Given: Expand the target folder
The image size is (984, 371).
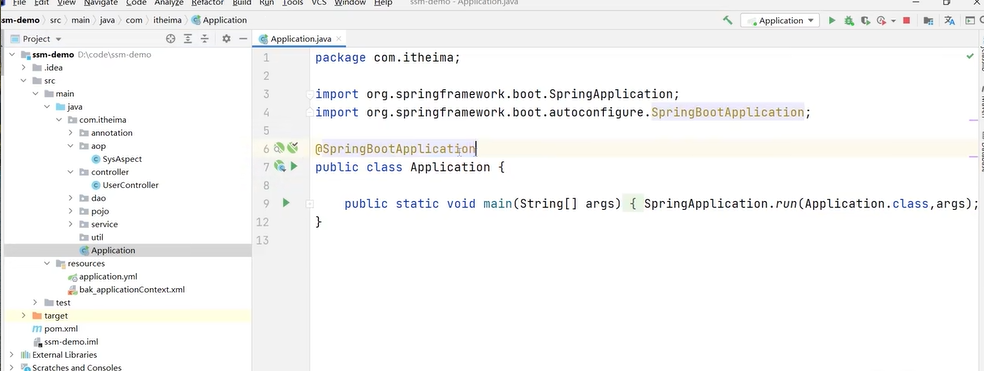Looking at the screenshot, I should [x=23, y=316].
